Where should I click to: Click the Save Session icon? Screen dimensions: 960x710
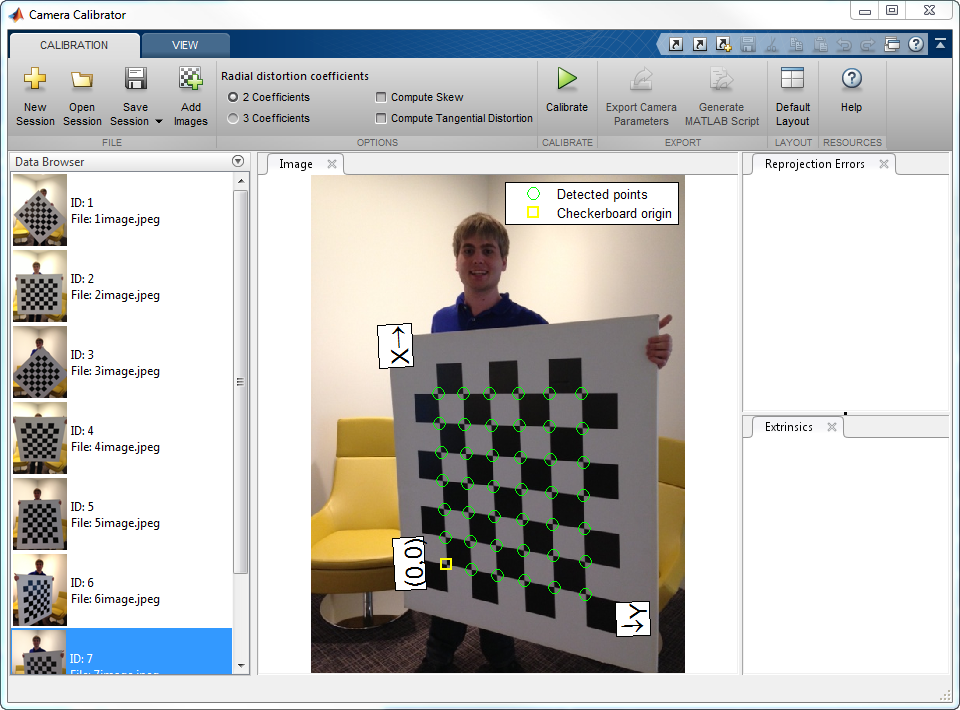click(x=134, y=80)
